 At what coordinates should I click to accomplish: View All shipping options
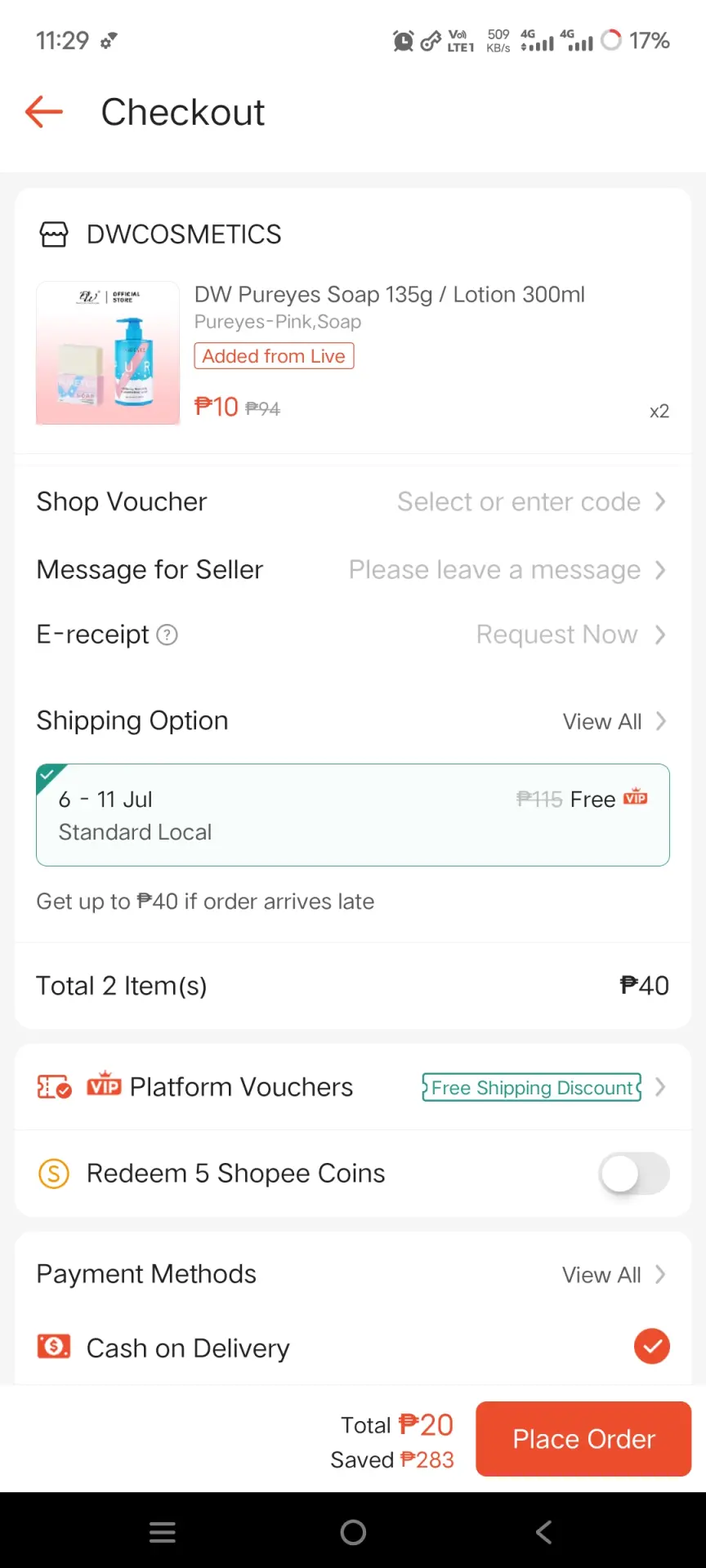coord(614,721)
